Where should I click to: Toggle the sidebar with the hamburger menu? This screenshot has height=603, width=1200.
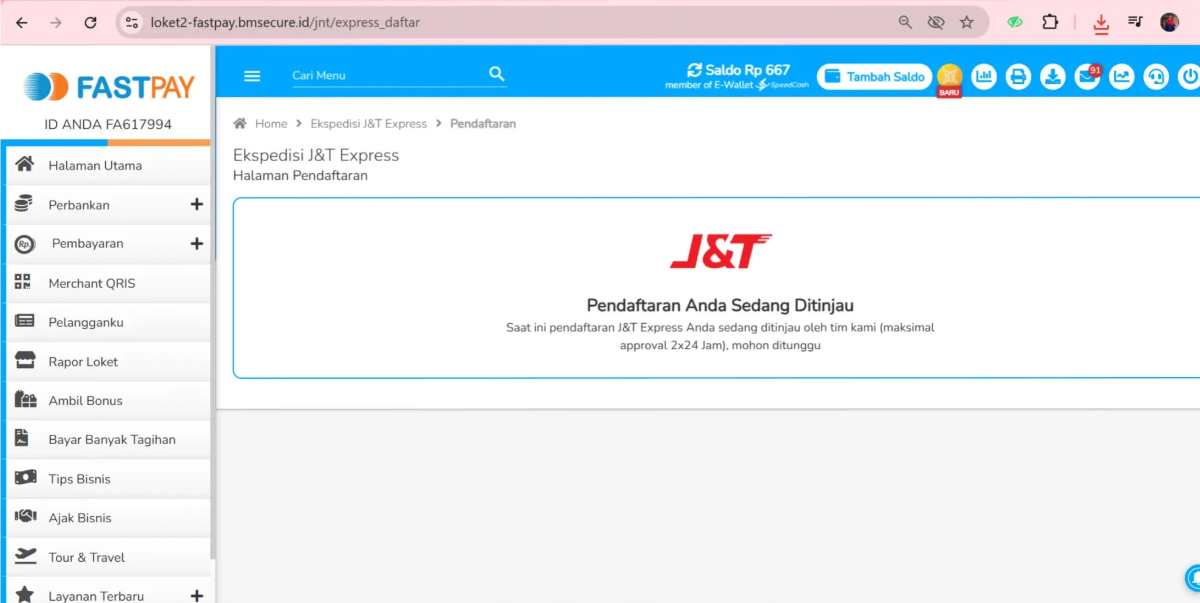click(252, 75)
